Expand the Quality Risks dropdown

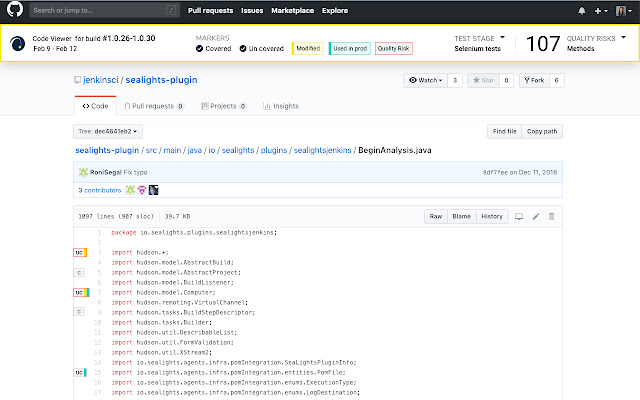(623, 37)
